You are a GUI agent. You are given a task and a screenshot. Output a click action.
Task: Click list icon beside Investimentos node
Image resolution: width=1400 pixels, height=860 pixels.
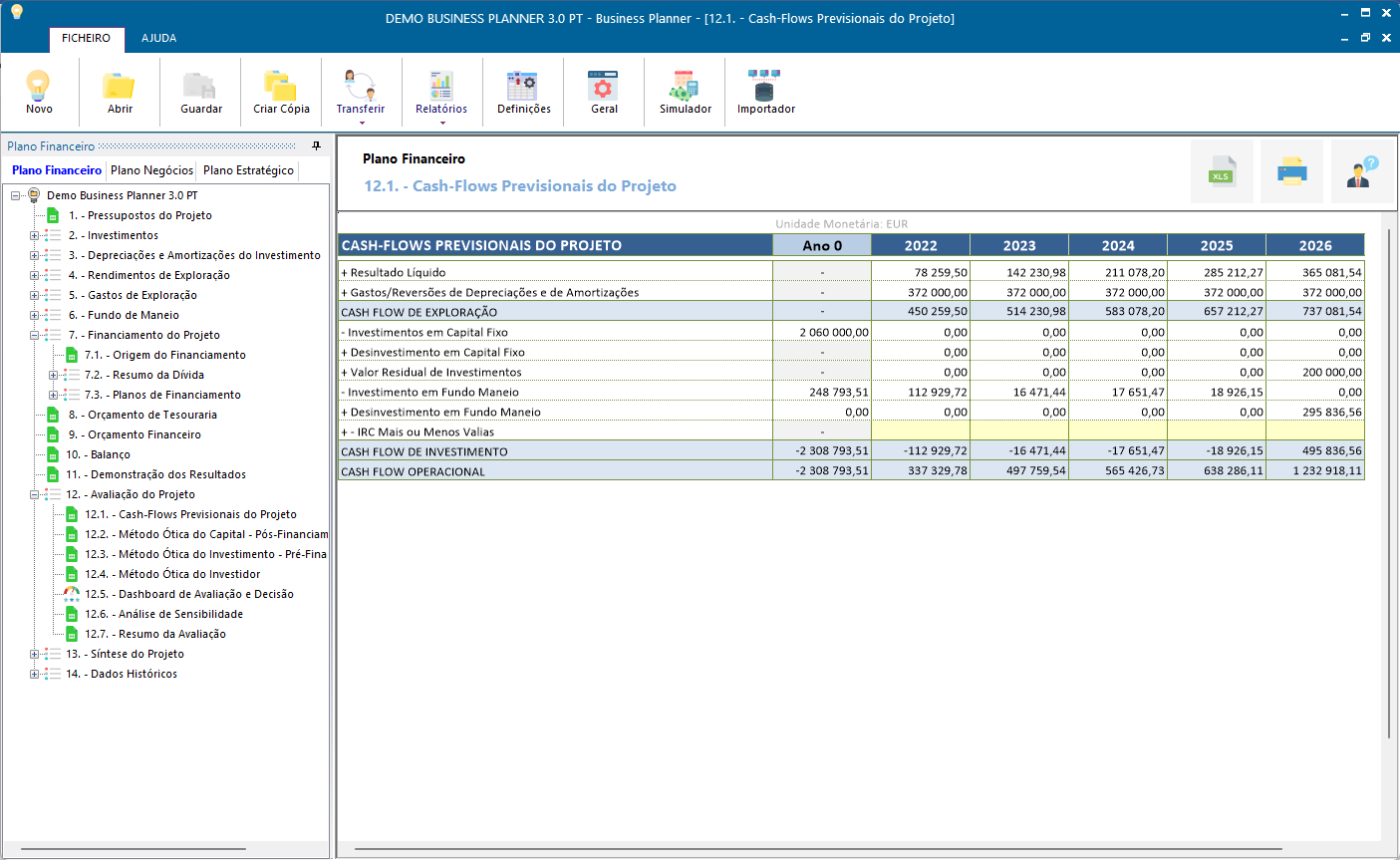point(53,235)
